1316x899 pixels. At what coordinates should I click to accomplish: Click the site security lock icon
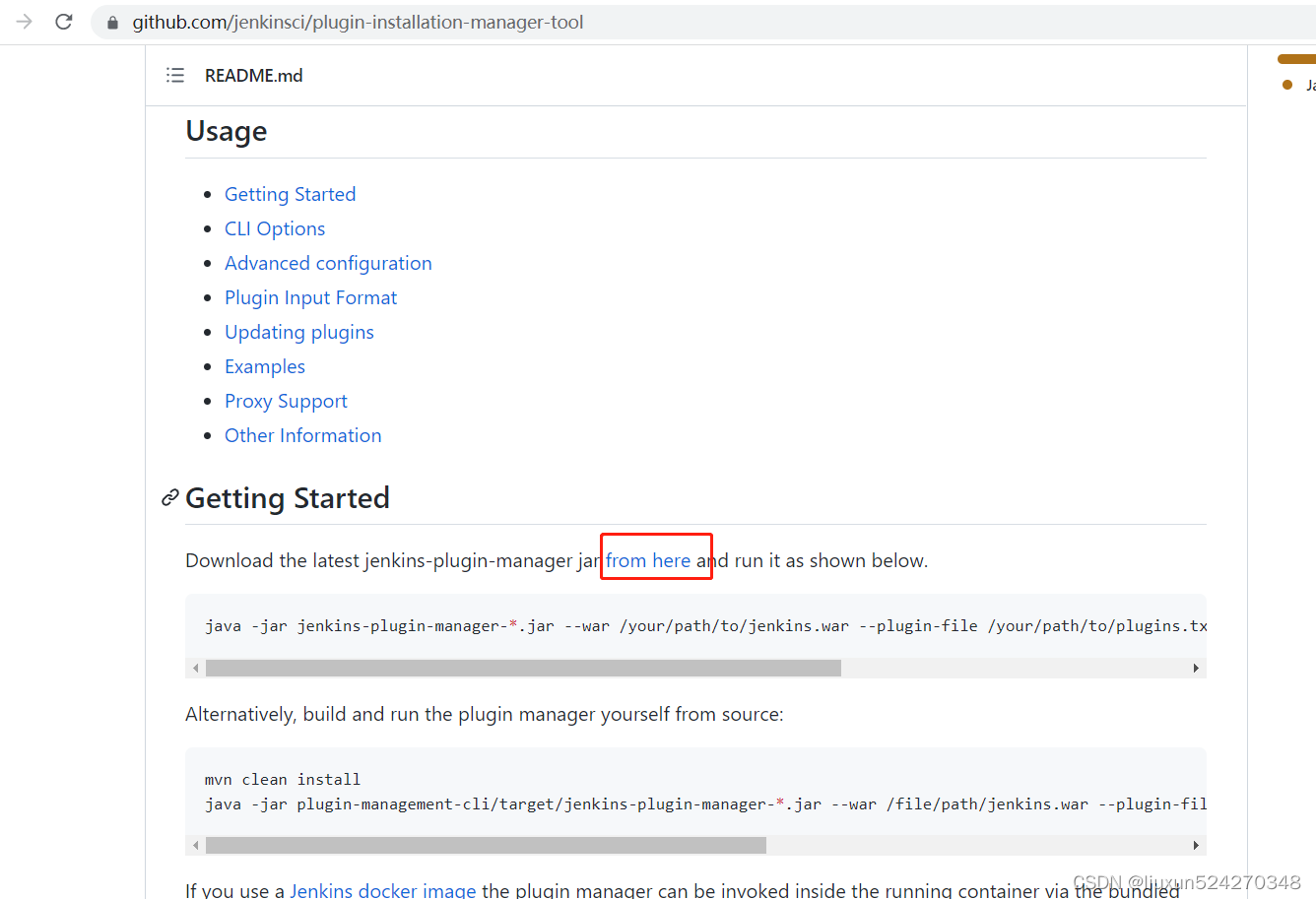click(x=111, y=21)
